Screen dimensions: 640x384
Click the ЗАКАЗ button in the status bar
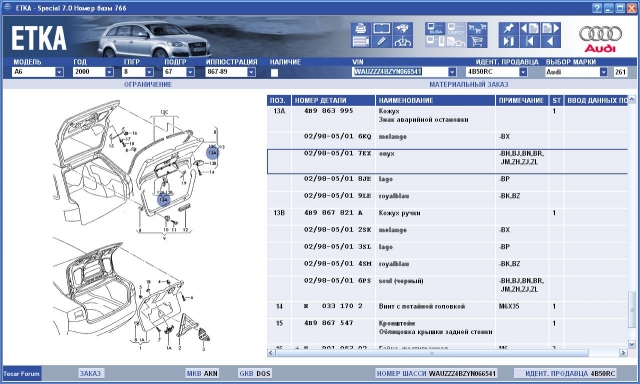click(x=90, y=373)
